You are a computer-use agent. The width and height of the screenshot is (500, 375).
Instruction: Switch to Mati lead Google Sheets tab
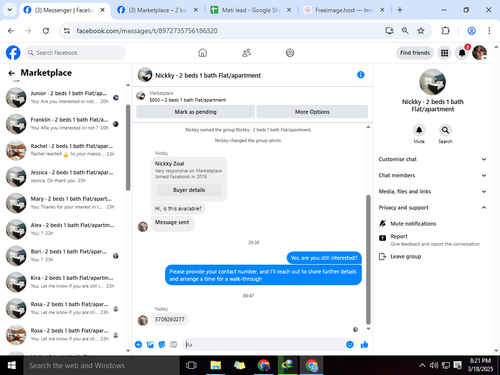[251, 10]
